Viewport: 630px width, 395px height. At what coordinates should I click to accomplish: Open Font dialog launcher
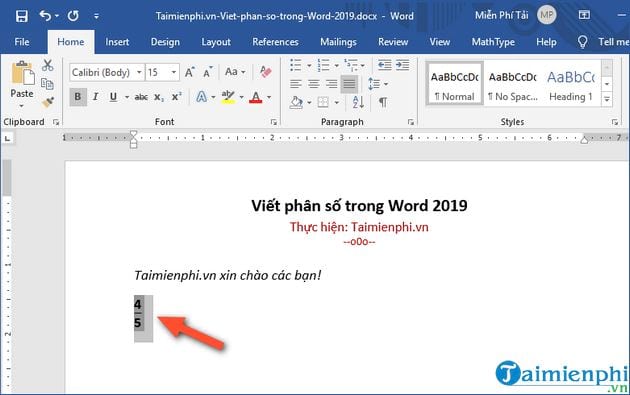pyautogui.click(x=274, y=122)
